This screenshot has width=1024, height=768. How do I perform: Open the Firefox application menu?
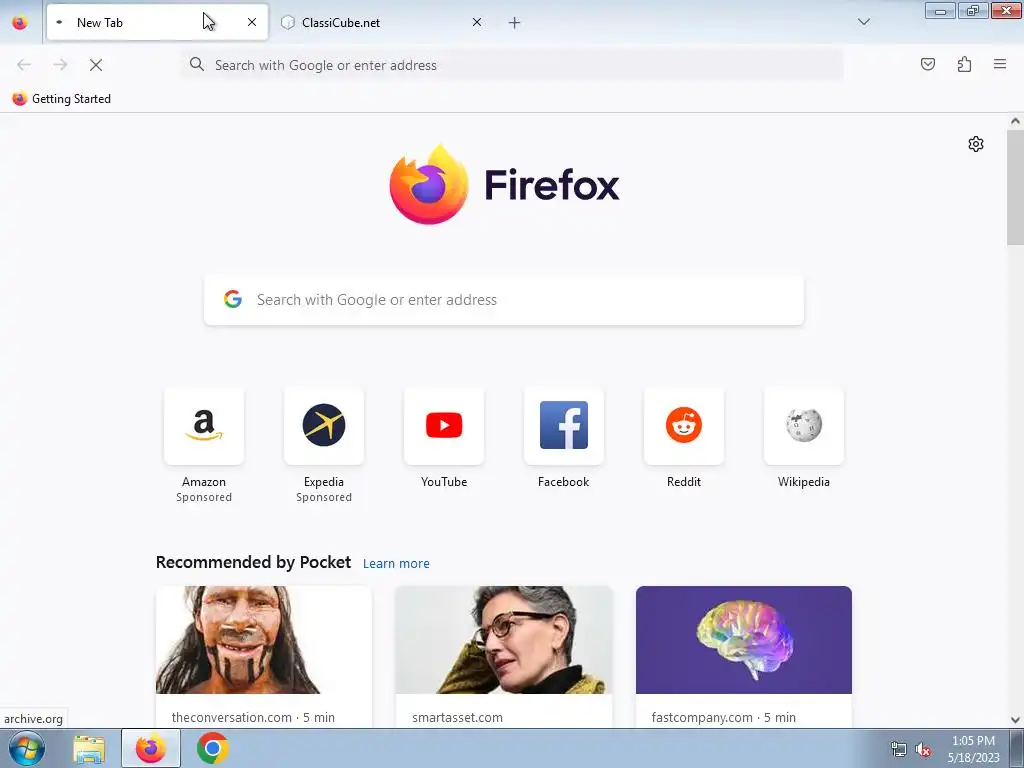pyautogui.click(x=1000, y=64)
